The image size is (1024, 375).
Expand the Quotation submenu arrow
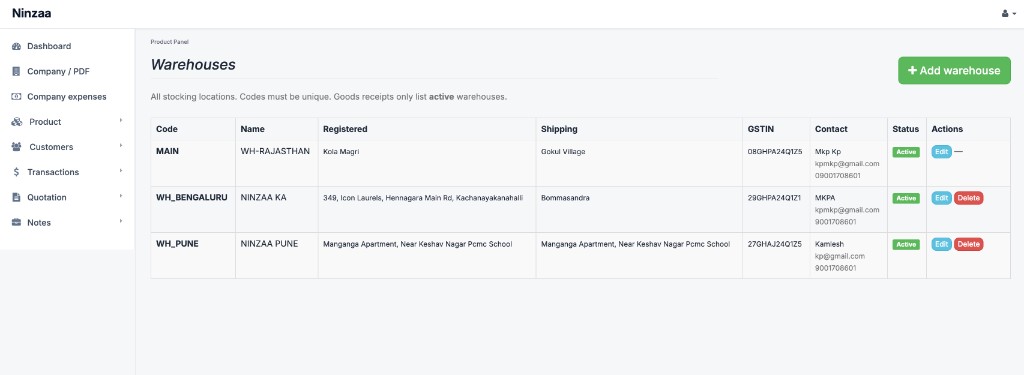121,197
